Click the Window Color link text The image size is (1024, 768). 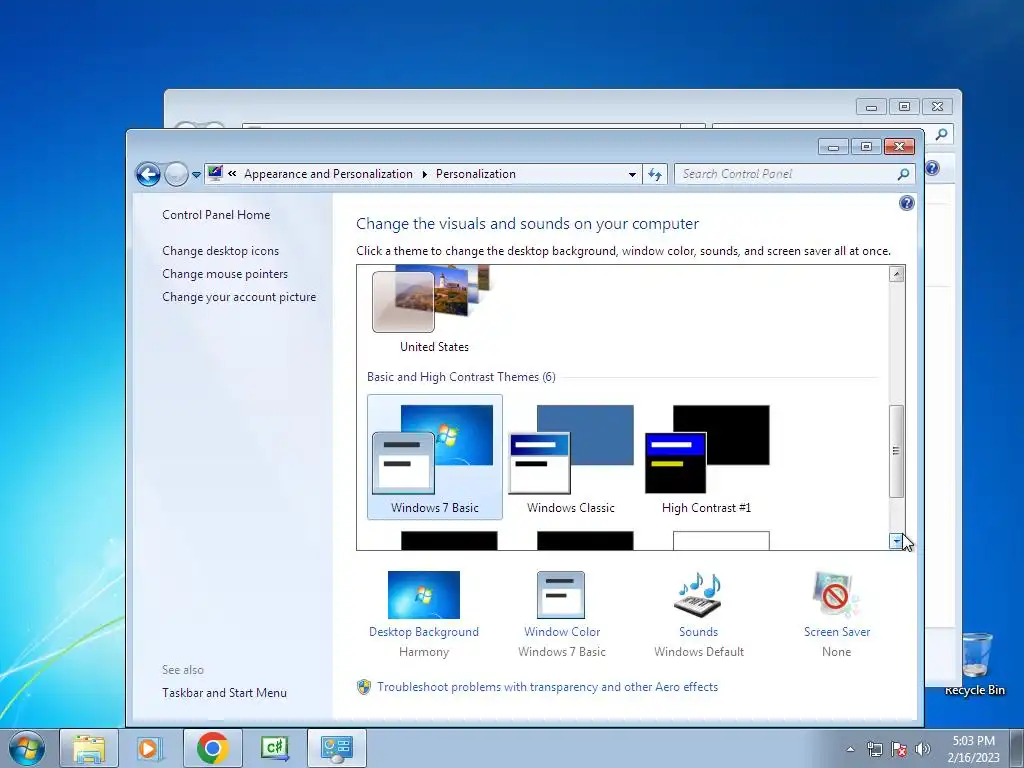pyautogui.click(x=562, y=632)
